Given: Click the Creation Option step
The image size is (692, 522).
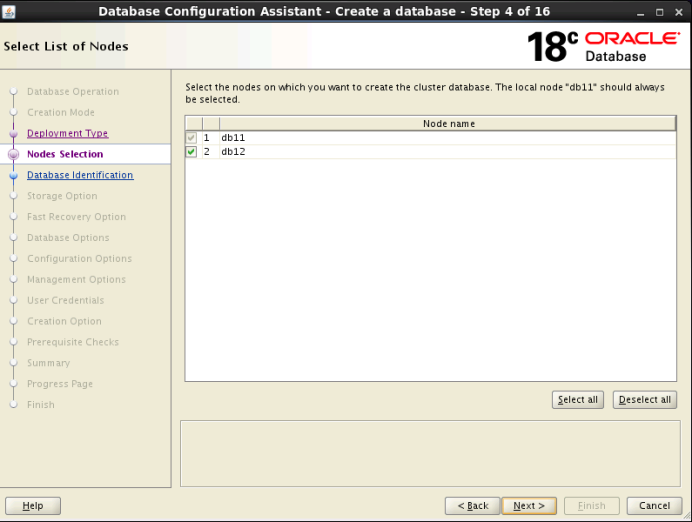Looking at the screenshot, I should click(64, 321).
